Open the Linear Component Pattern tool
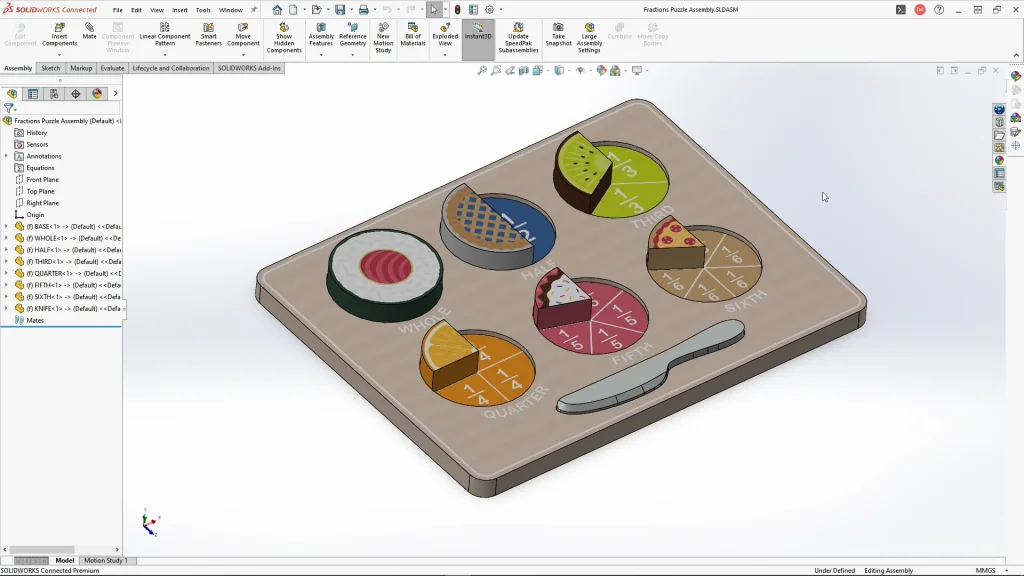The image size is (1024, 576). pyautogui.click(x=165, y=35)
